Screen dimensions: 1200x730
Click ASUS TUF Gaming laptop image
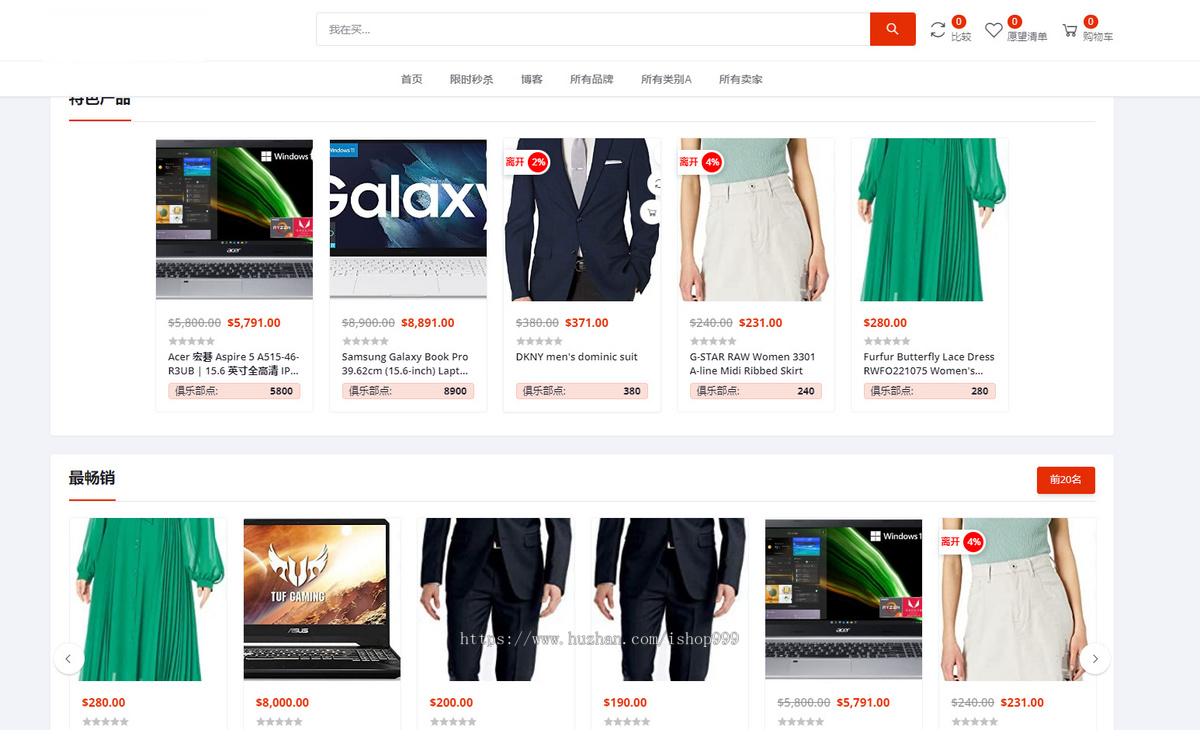(322, 599)
